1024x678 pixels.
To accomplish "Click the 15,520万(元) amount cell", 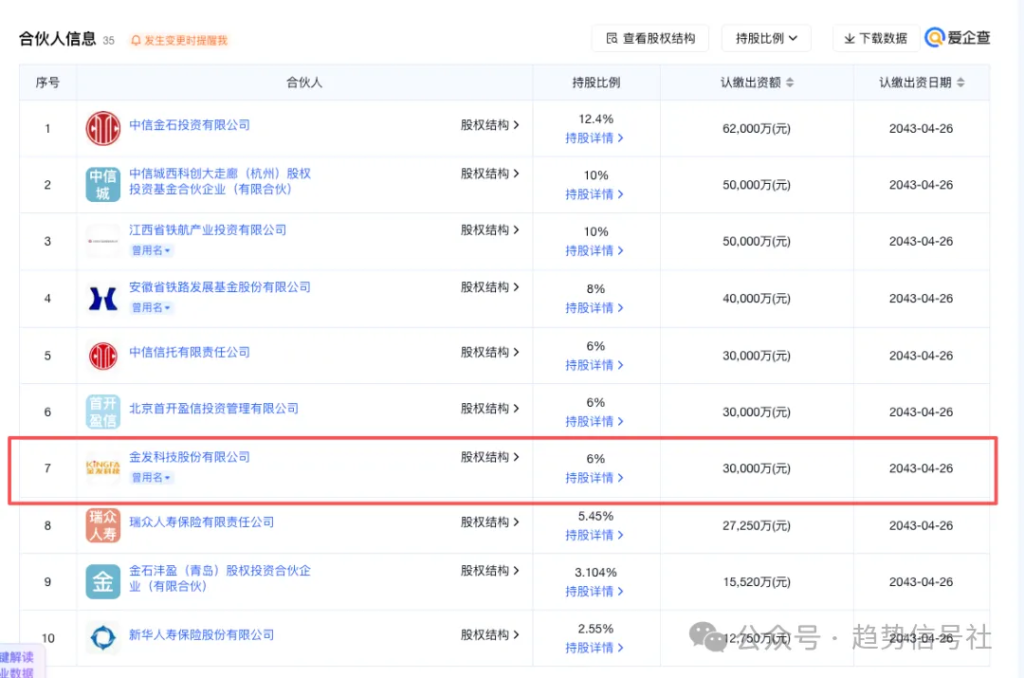I will pyautogui.click(x=756, y=581).
